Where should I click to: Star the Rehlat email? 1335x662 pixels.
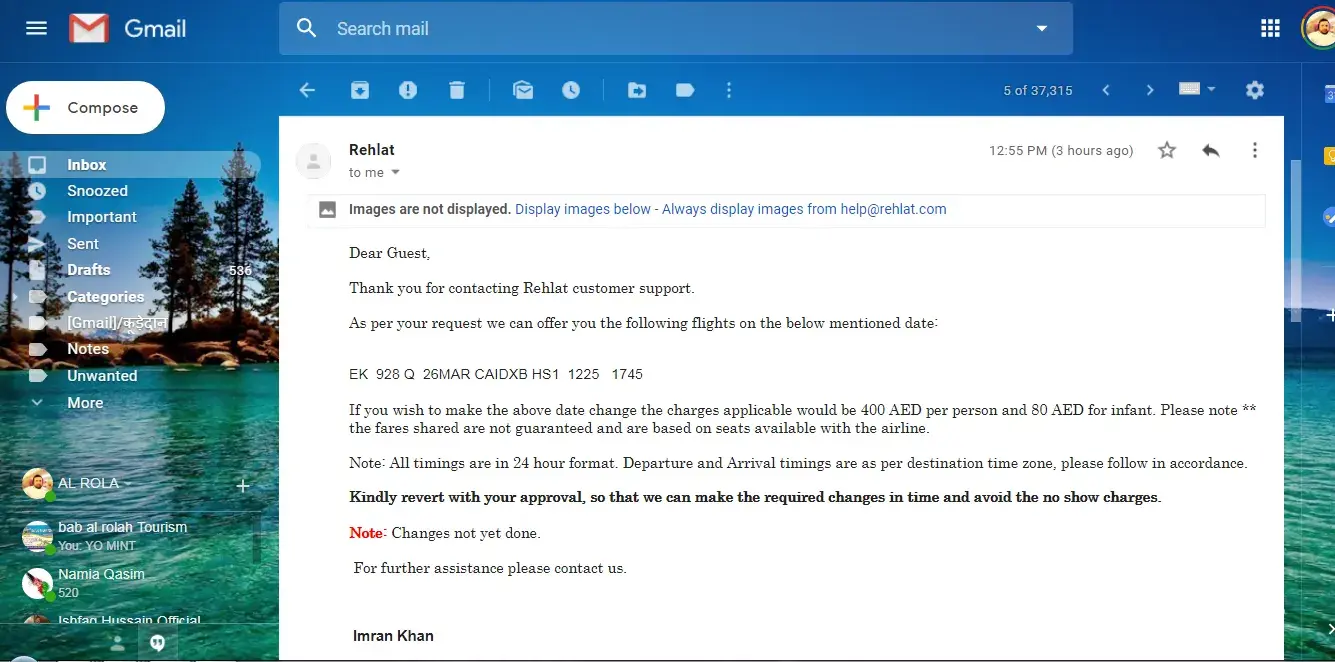pos(1166,150)
